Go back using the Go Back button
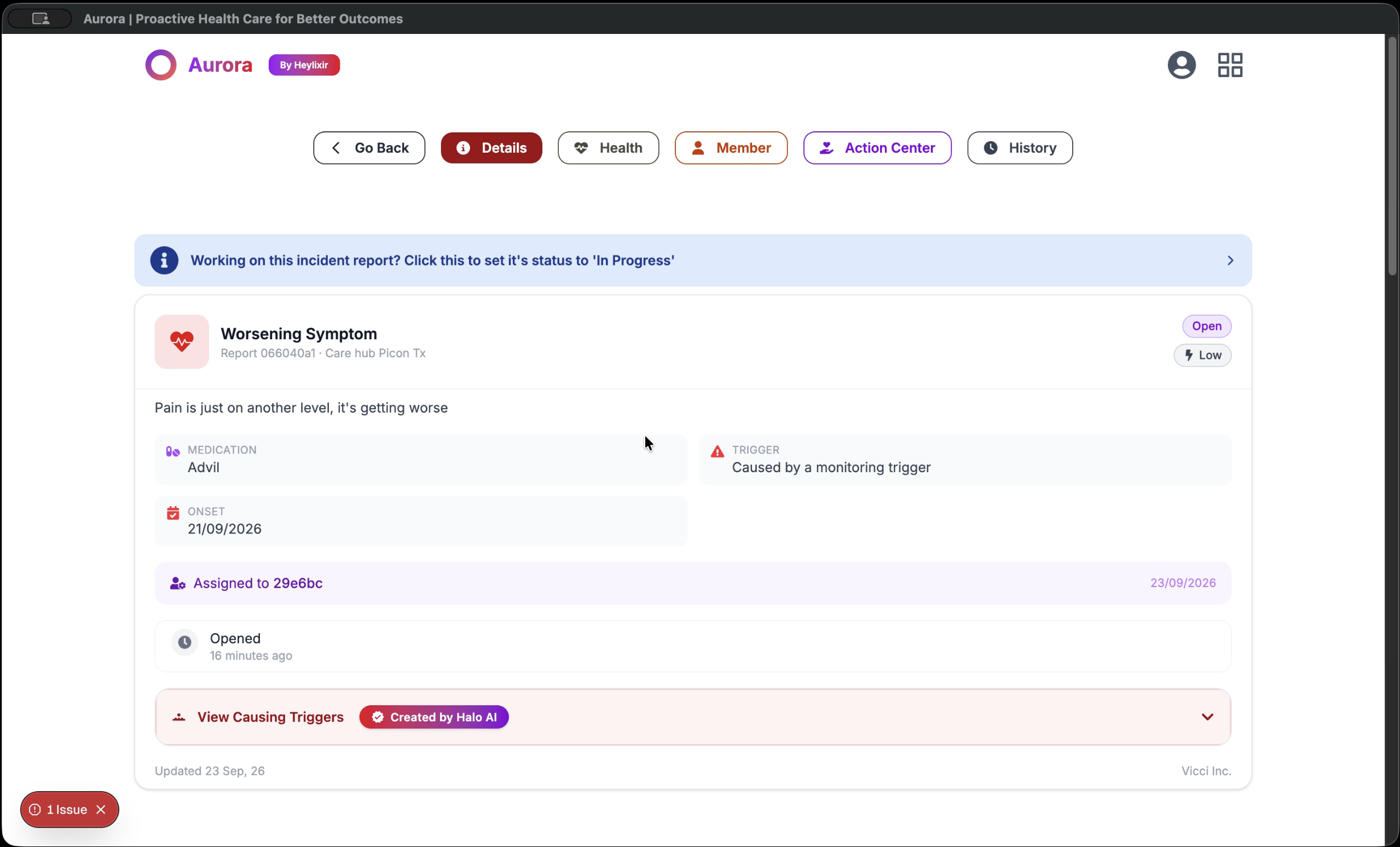Viewport: 1400px width, 847px height. click(369, 148)
